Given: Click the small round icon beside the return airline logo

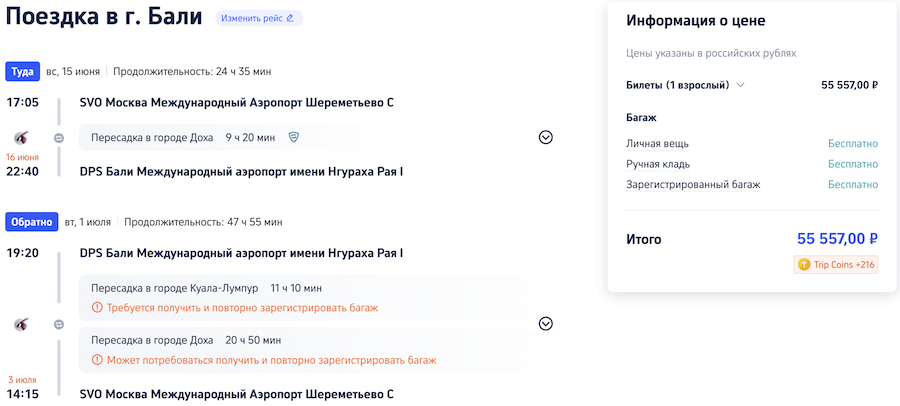Looking at the screenshot, I should click(59, 324).
